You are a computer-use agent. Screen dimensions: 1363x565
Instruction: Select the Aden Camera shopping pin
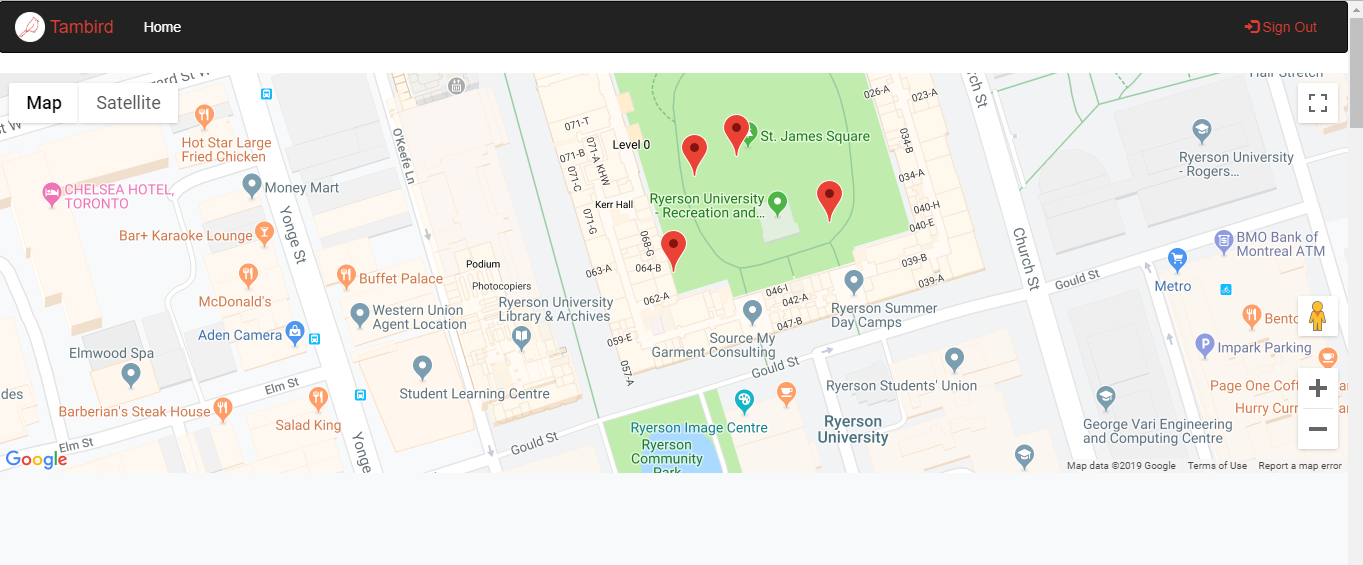tap(294, 332)
